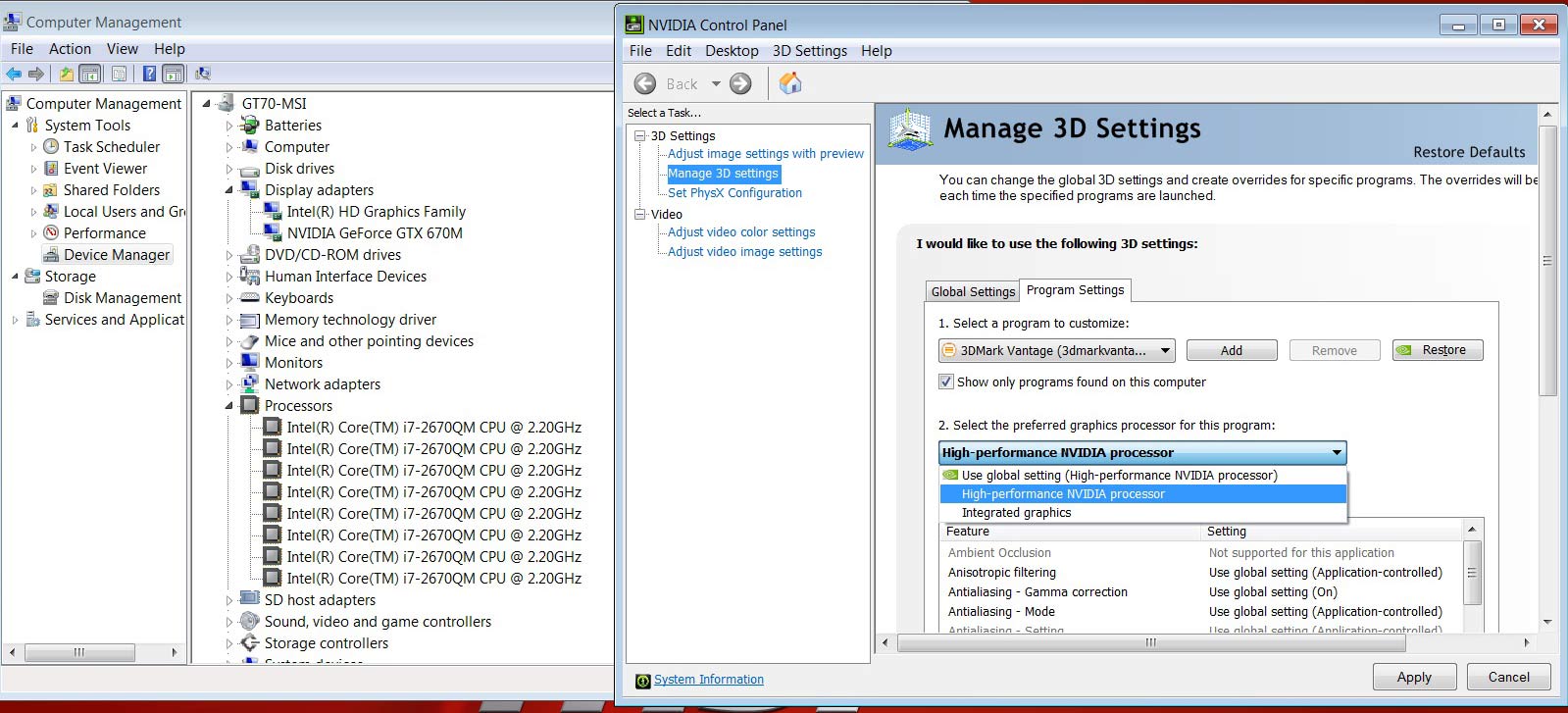Select NVIDIA GeForce GTX 670M device
The width and height of the screenshot is (1568, 713).
tap(374, 233)
